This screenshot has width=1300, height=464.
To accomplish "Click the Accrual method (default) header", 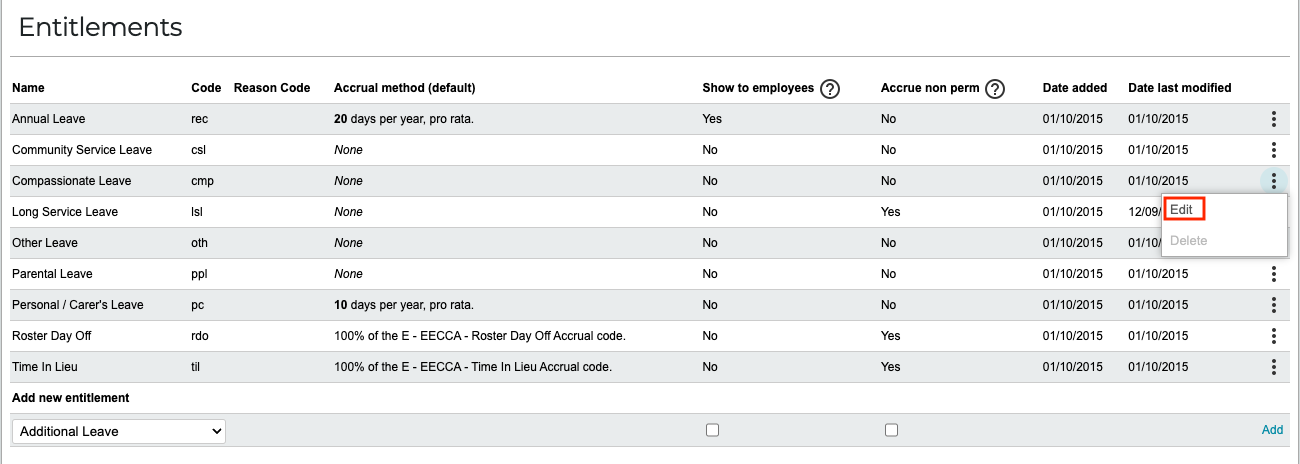I will point(404,88).
